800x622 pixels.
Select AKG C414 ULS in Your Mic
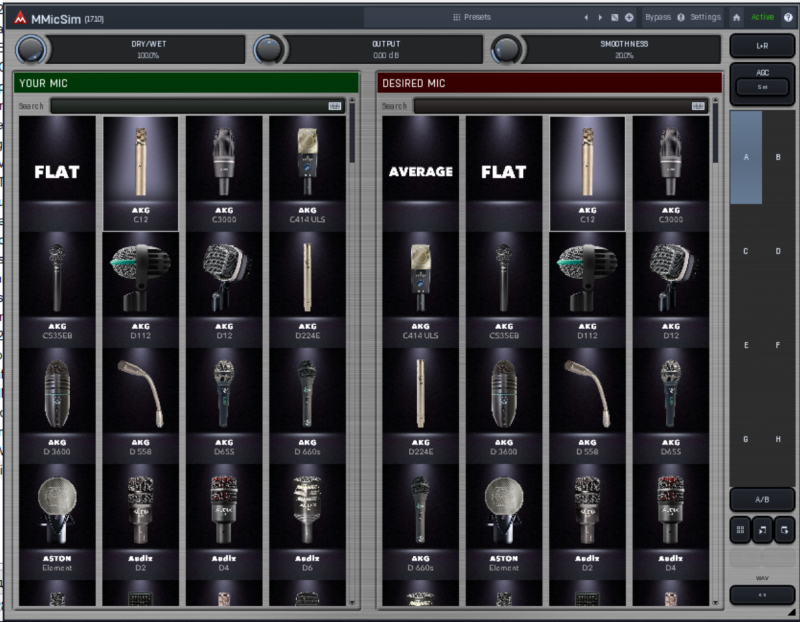(x=307, y=173)
